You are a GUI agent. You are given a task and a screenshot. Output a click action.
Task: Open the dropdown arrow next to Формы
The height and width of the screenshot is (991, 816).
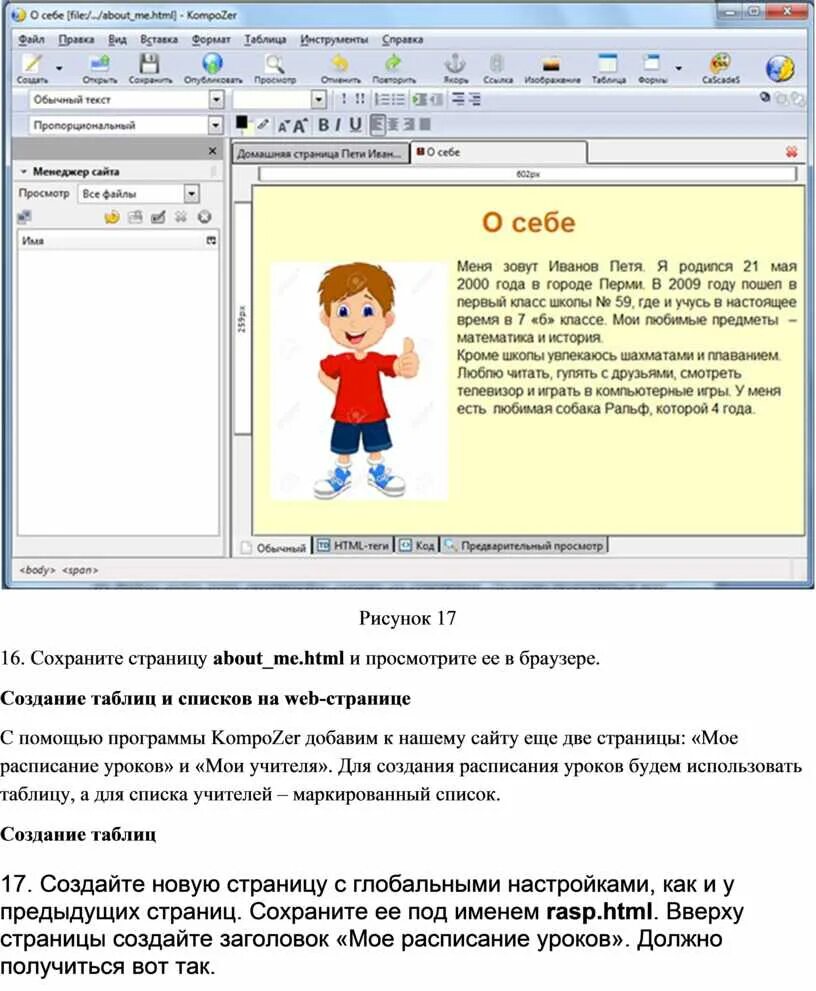point(678,68)
